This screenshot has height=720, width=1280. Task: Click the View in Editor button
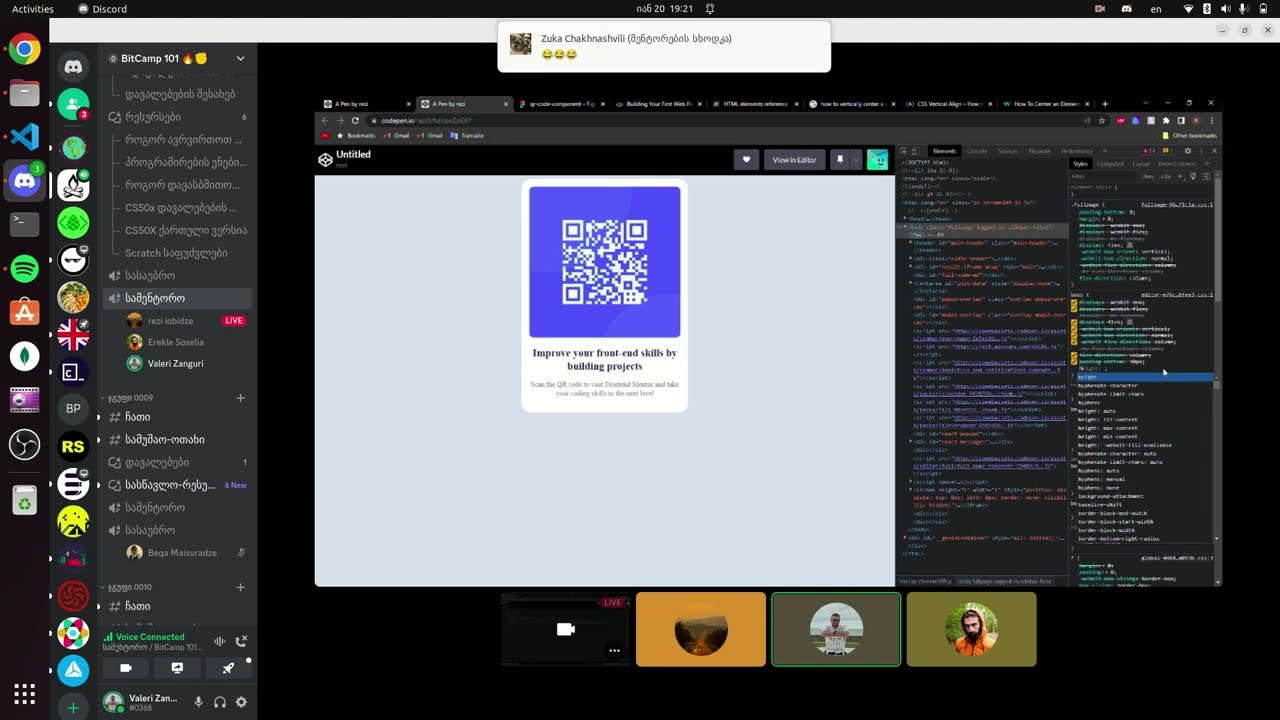coord(794,160)
